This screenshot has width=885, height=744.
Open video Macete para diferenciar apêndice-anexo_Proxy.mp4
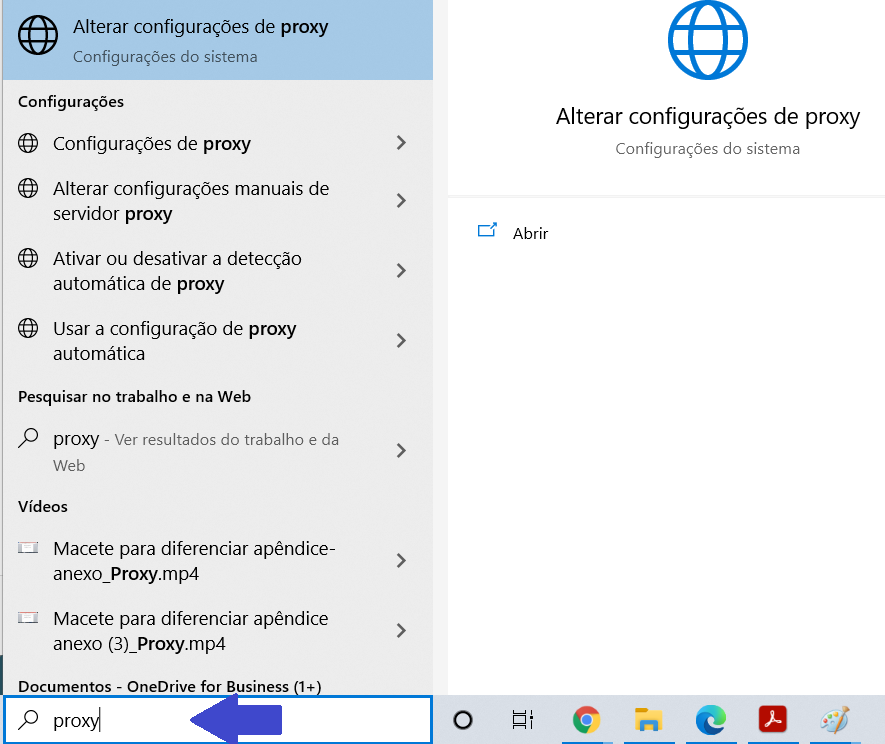(x=218, y=561)
